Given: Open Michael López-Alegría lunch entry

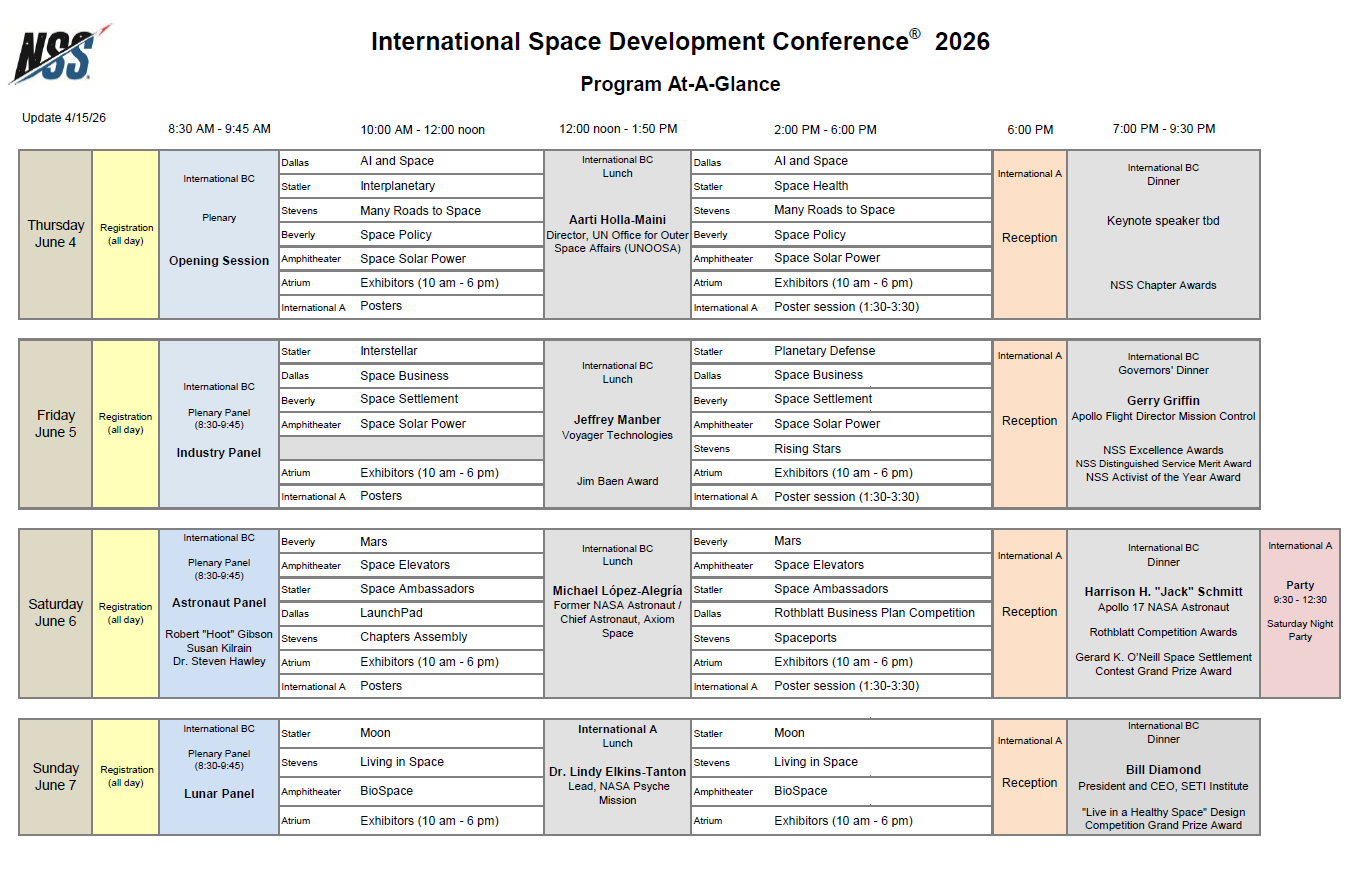Looking at the screenshot, I should coord(617,591).
